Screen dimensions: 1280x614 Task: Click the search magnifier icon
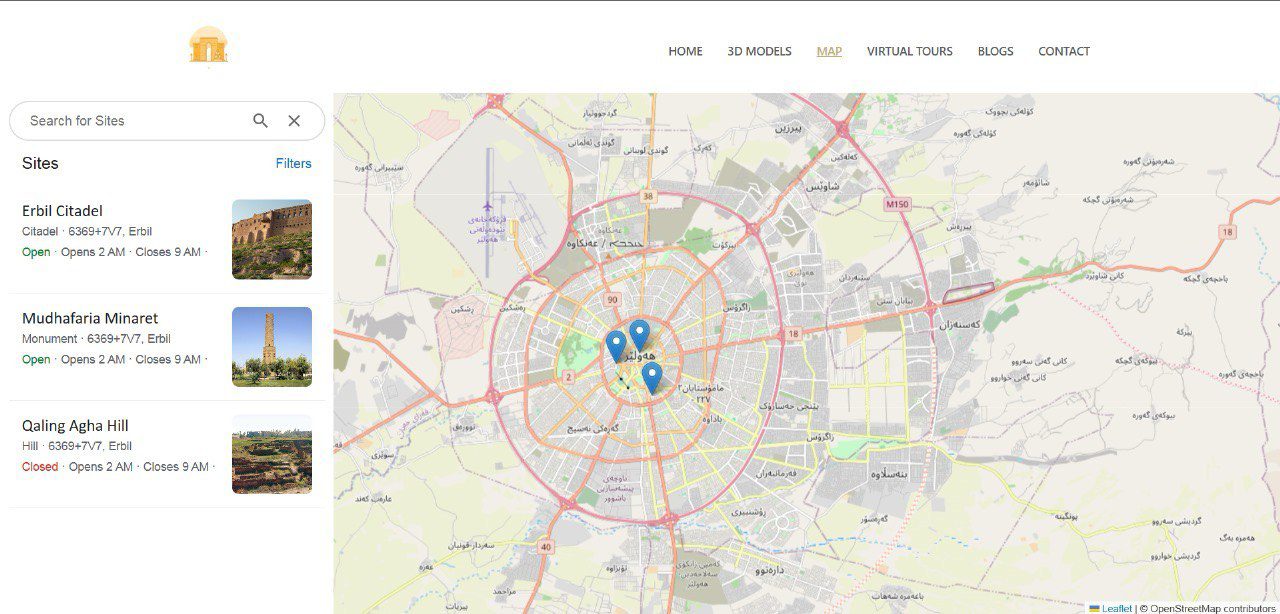pos(260,120)
